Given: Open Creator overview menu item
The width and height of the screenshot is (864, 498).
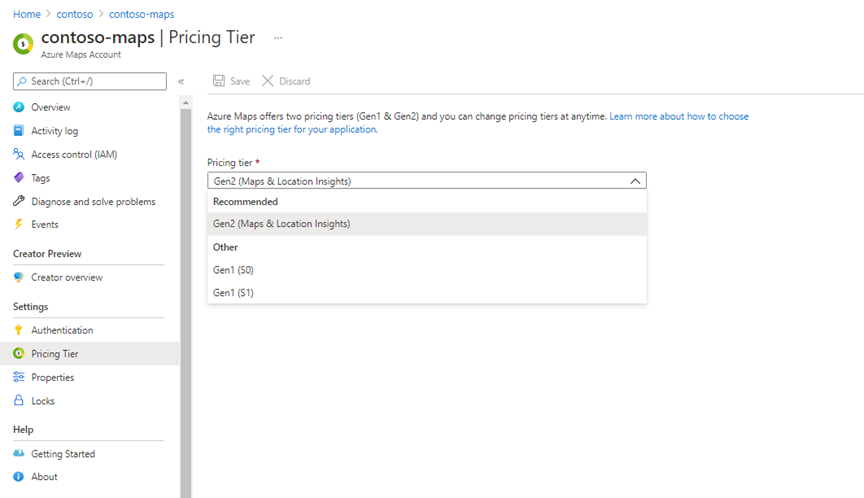Looking at the screenshot, I should 66,277.
